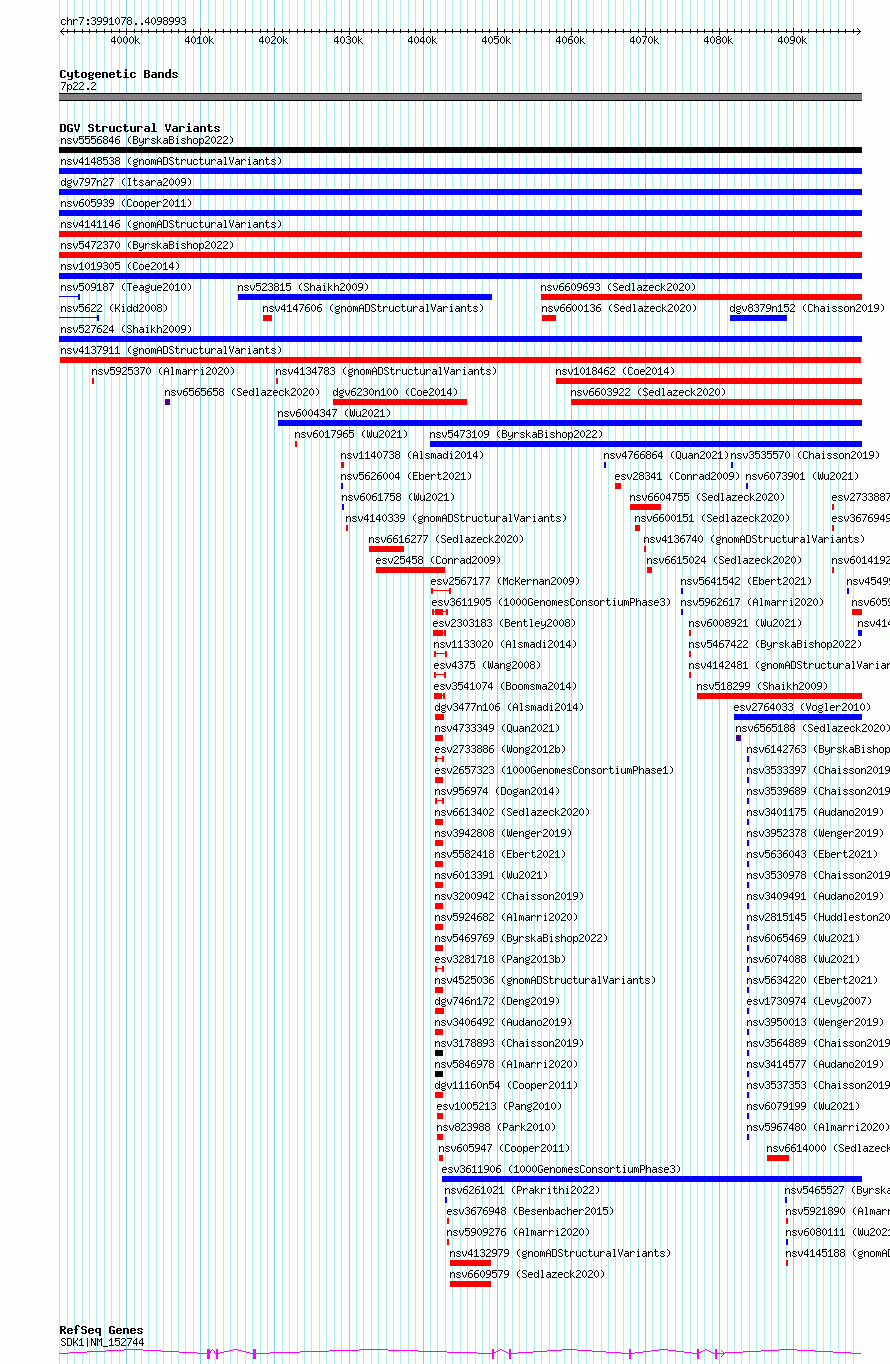Screen dimensions: 890x1364
Task: Click nsv4766864 (Quan2021) label
Action: point(667,456)
